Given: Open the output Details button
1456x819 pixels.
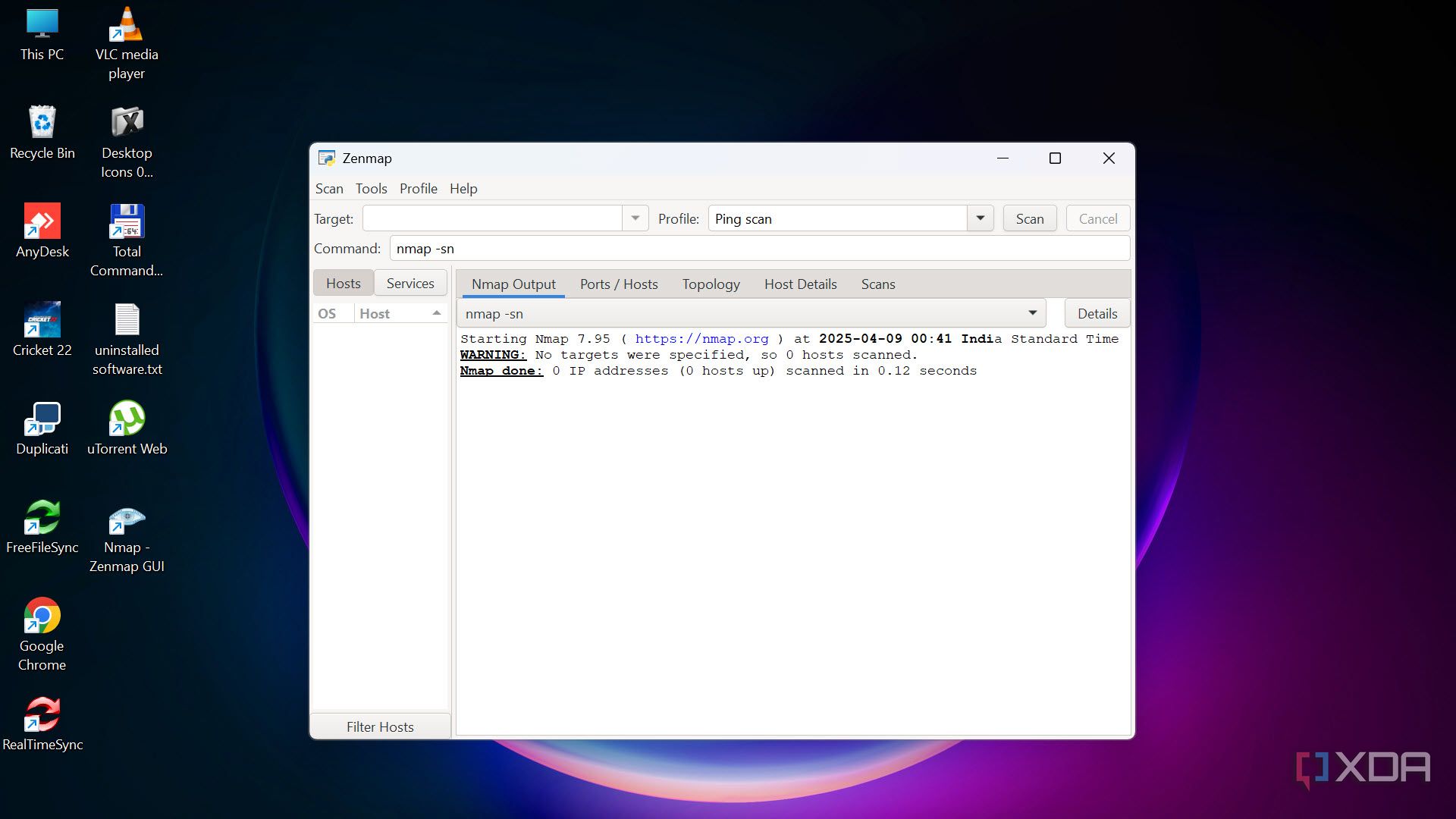Looking at the screenshot, I should pyautogui.click(x=1097, y=313).
